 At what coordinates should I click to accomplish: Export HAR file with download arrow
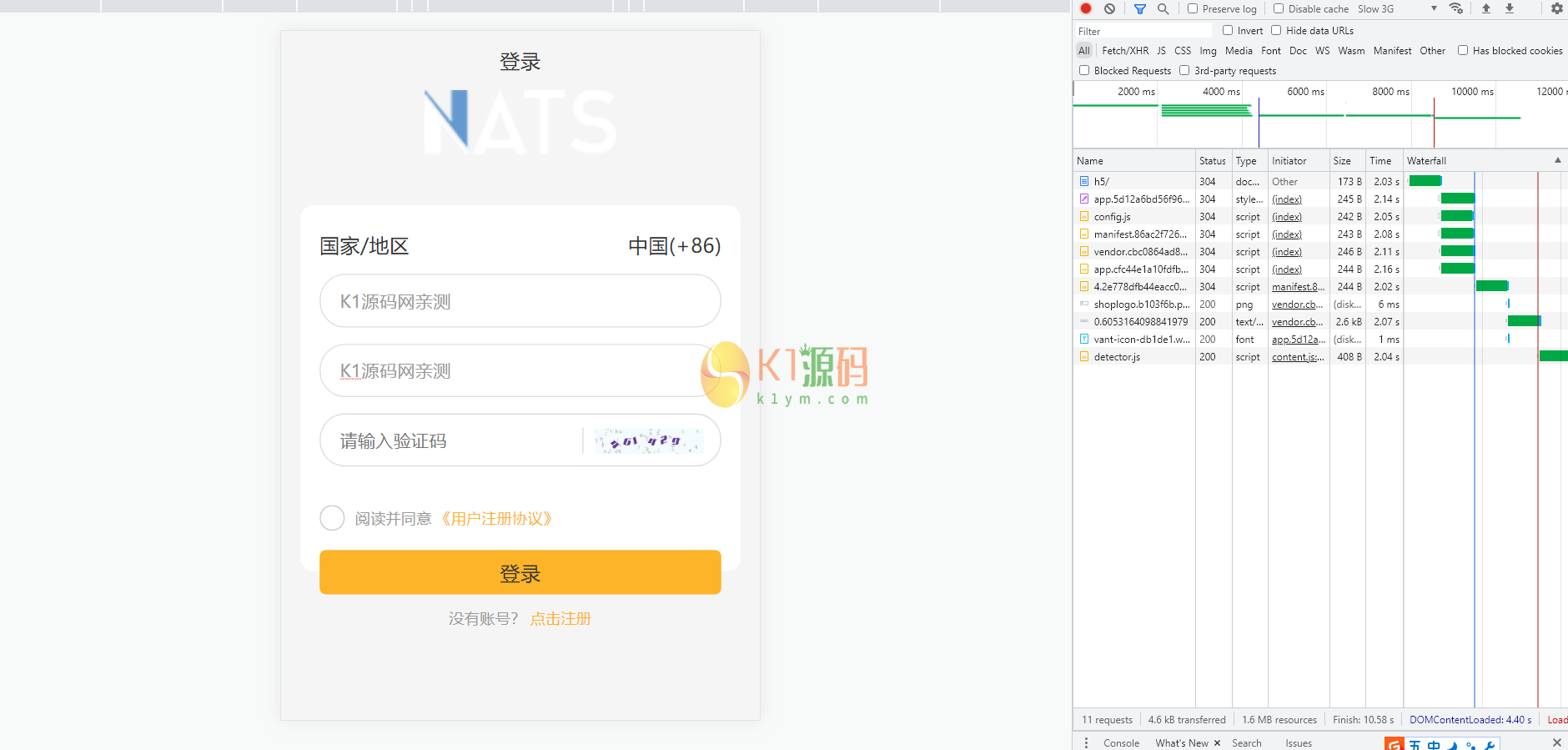click(x=1510, y=8)
